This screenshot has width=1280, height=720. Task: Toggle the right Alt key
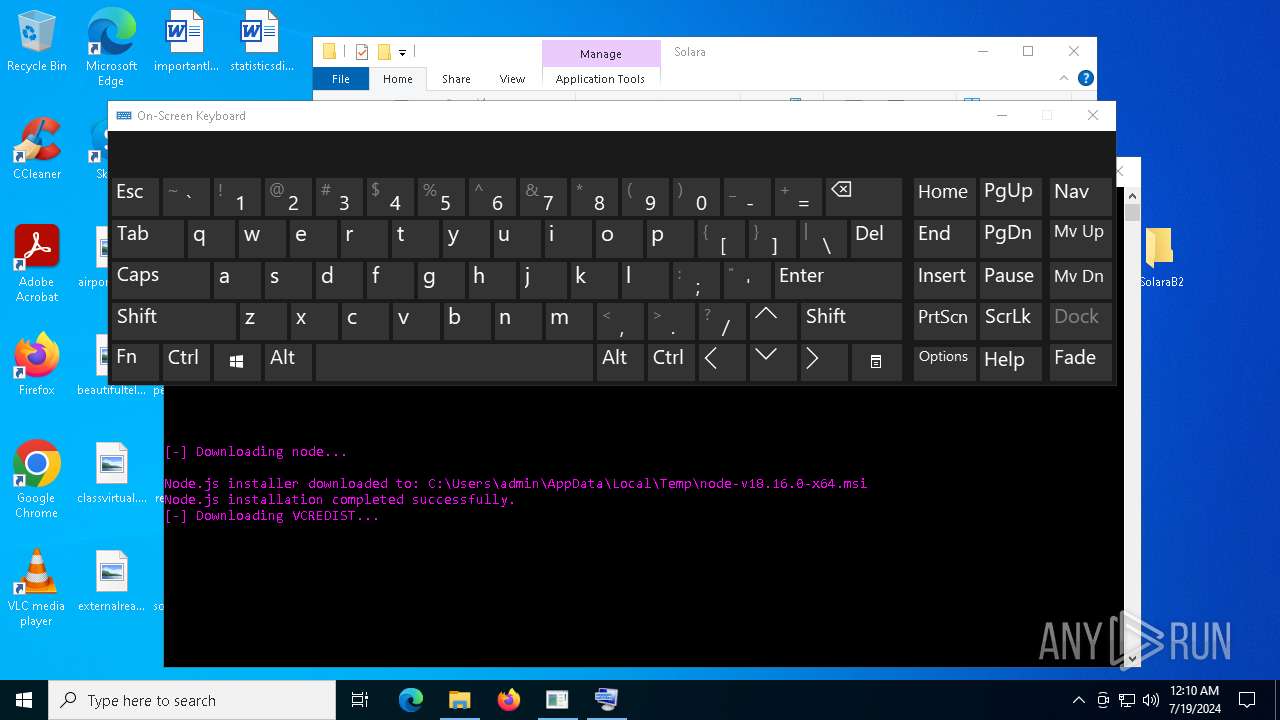(x=618, y=362)
